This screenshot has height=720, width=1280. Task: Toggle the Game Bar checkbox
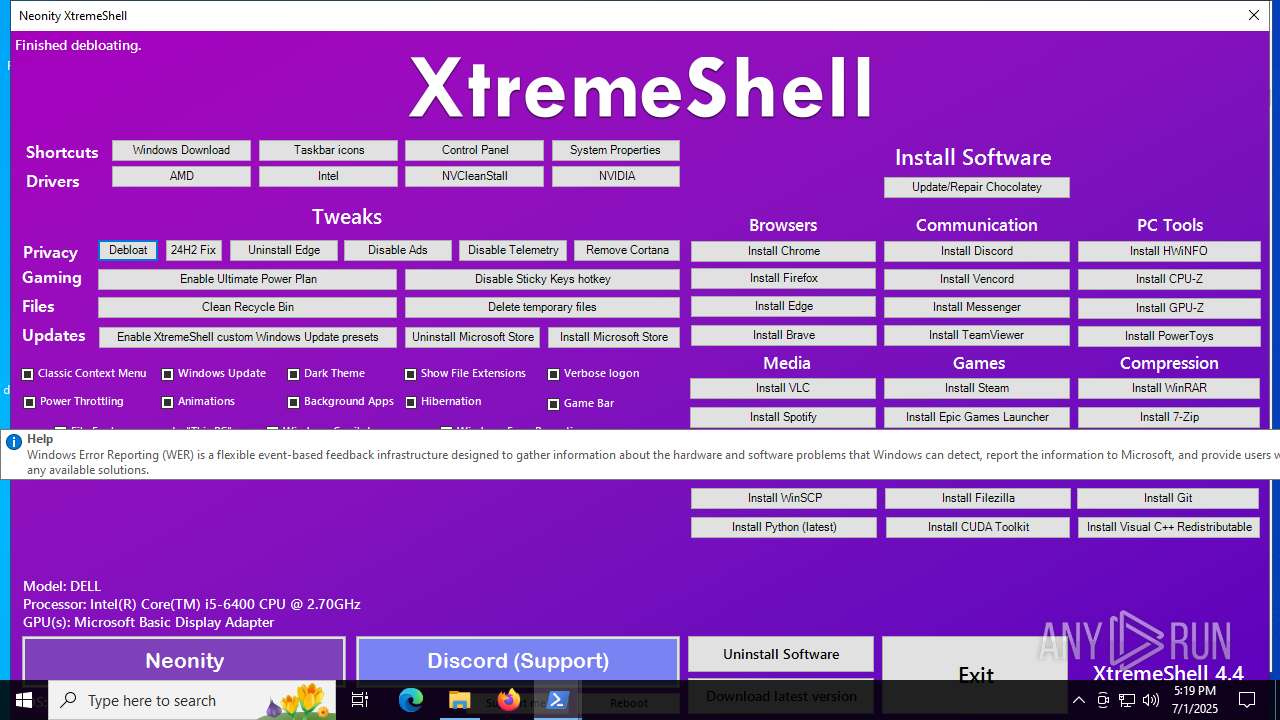click(554, 404)
